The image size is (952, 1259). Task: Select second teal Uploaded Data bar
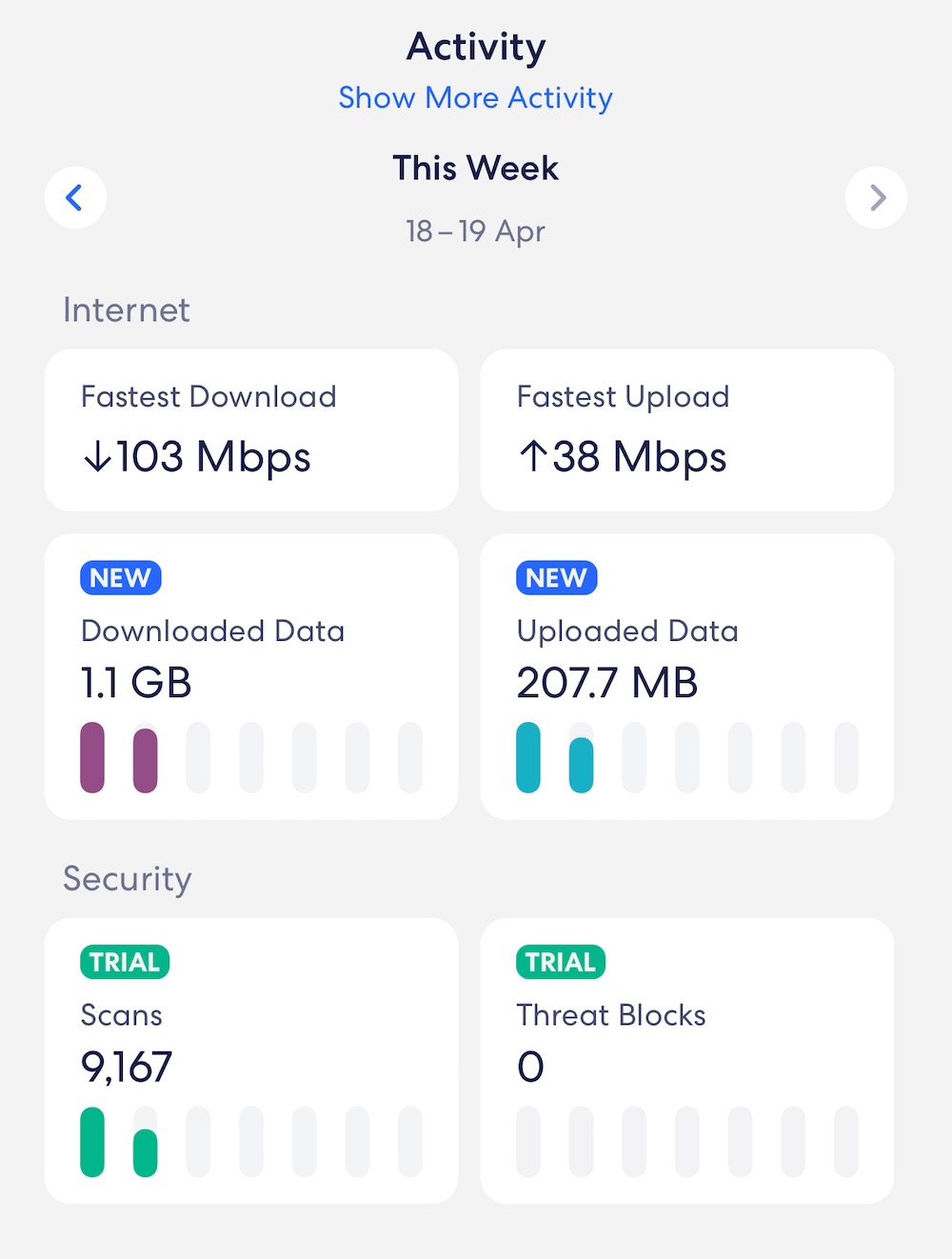tap(581, 765)
